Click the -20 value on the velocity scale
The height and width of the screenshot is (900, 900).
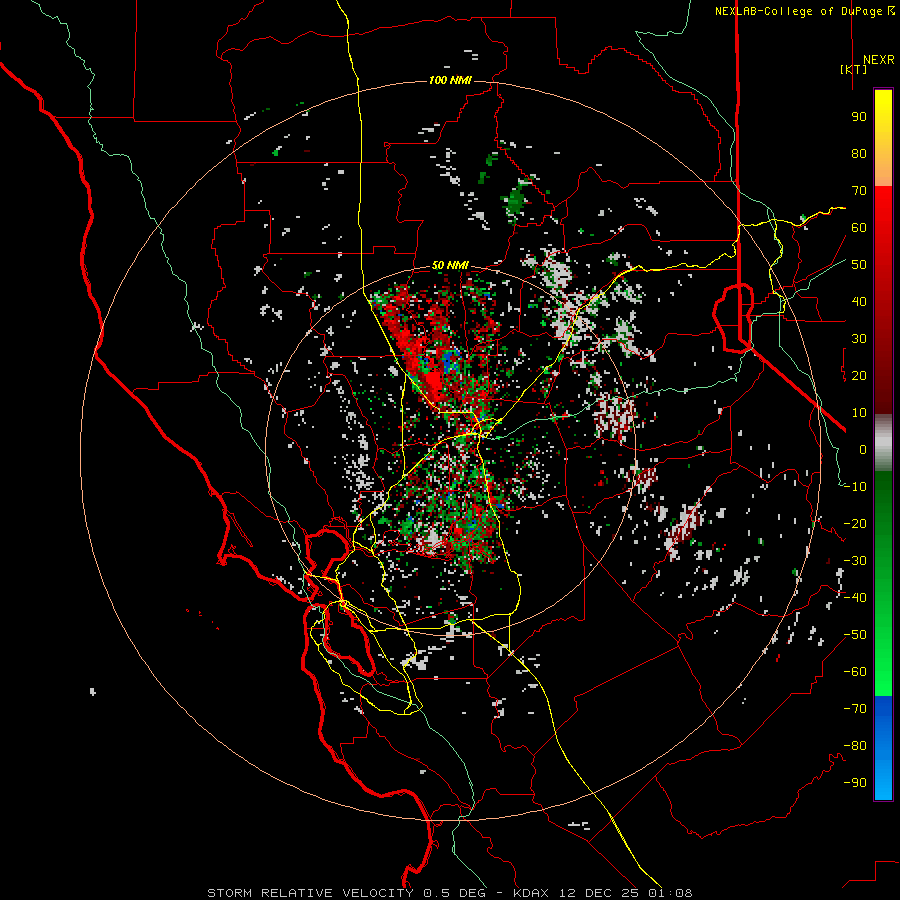pyautogui.click(x=855, y=523)
